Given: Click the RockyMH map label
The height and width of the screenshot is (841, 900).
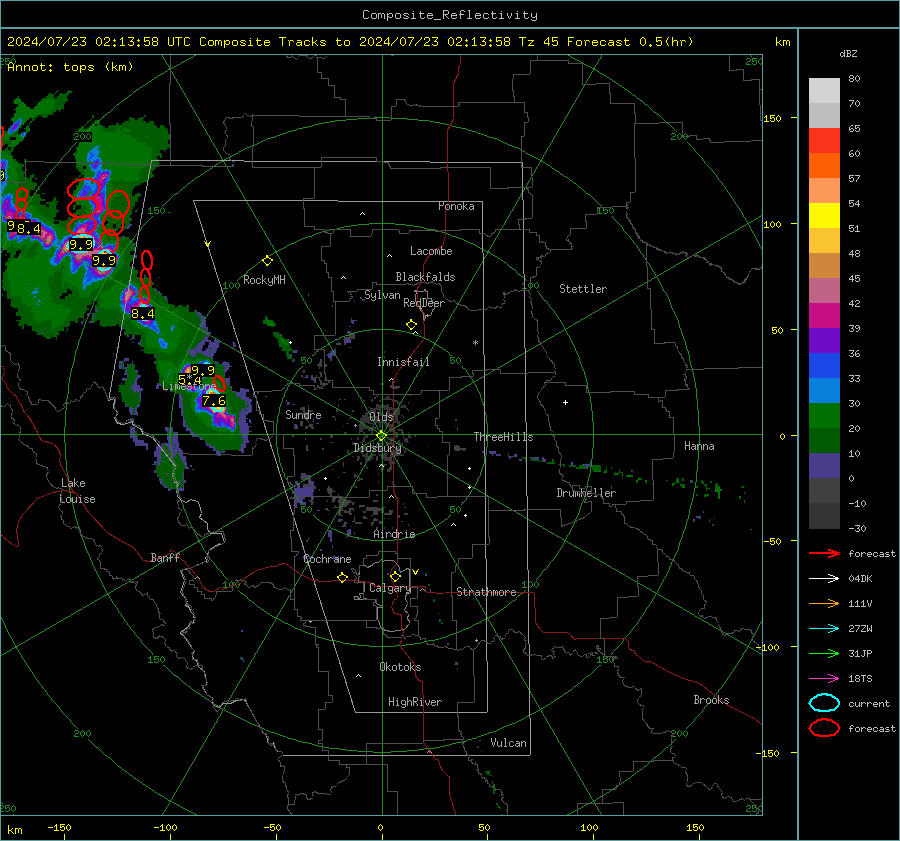Looking at the screenshot, I should [264, 280].
